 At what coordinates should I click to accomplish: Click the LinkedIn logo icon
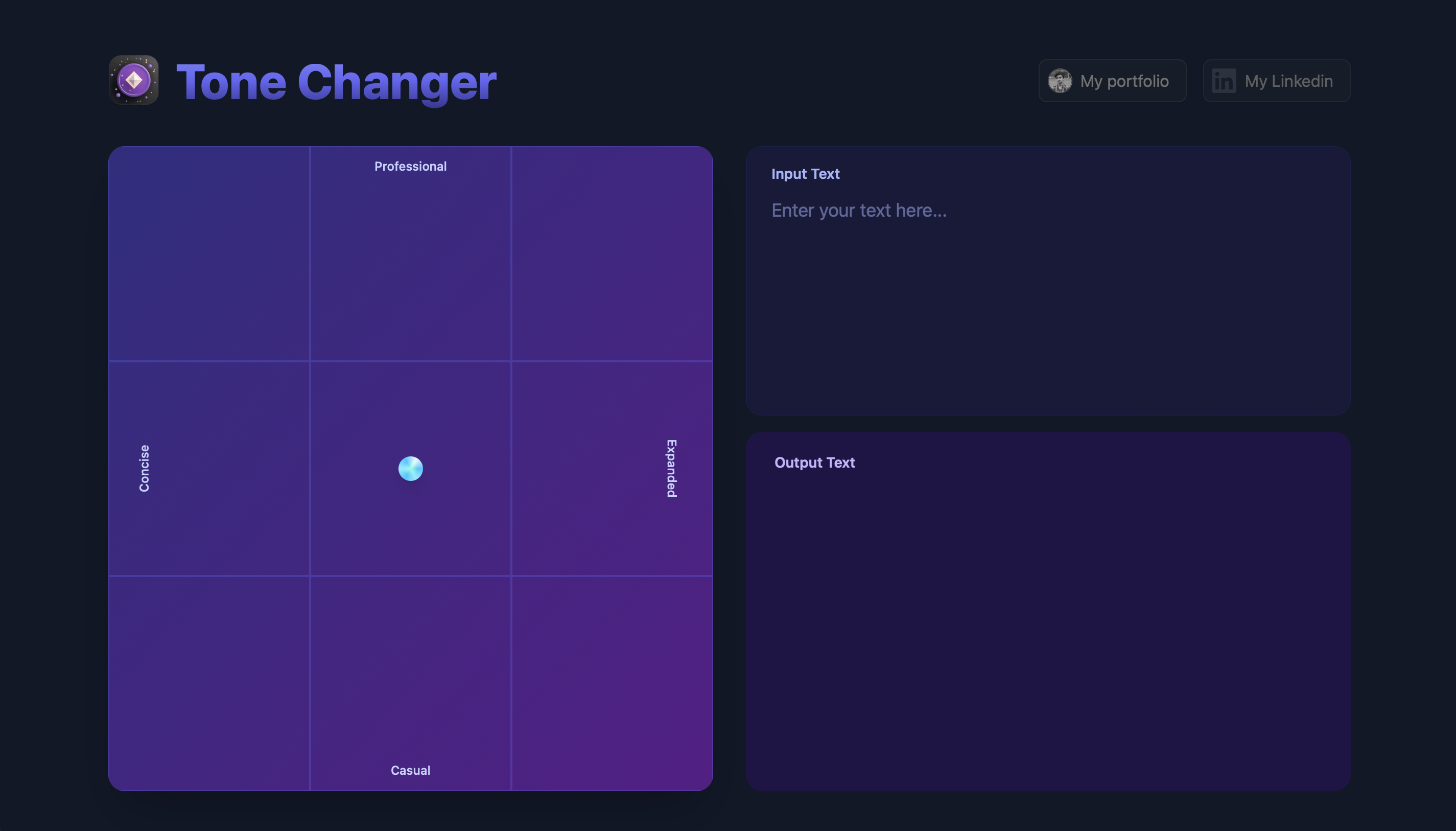pos(1224,80)
